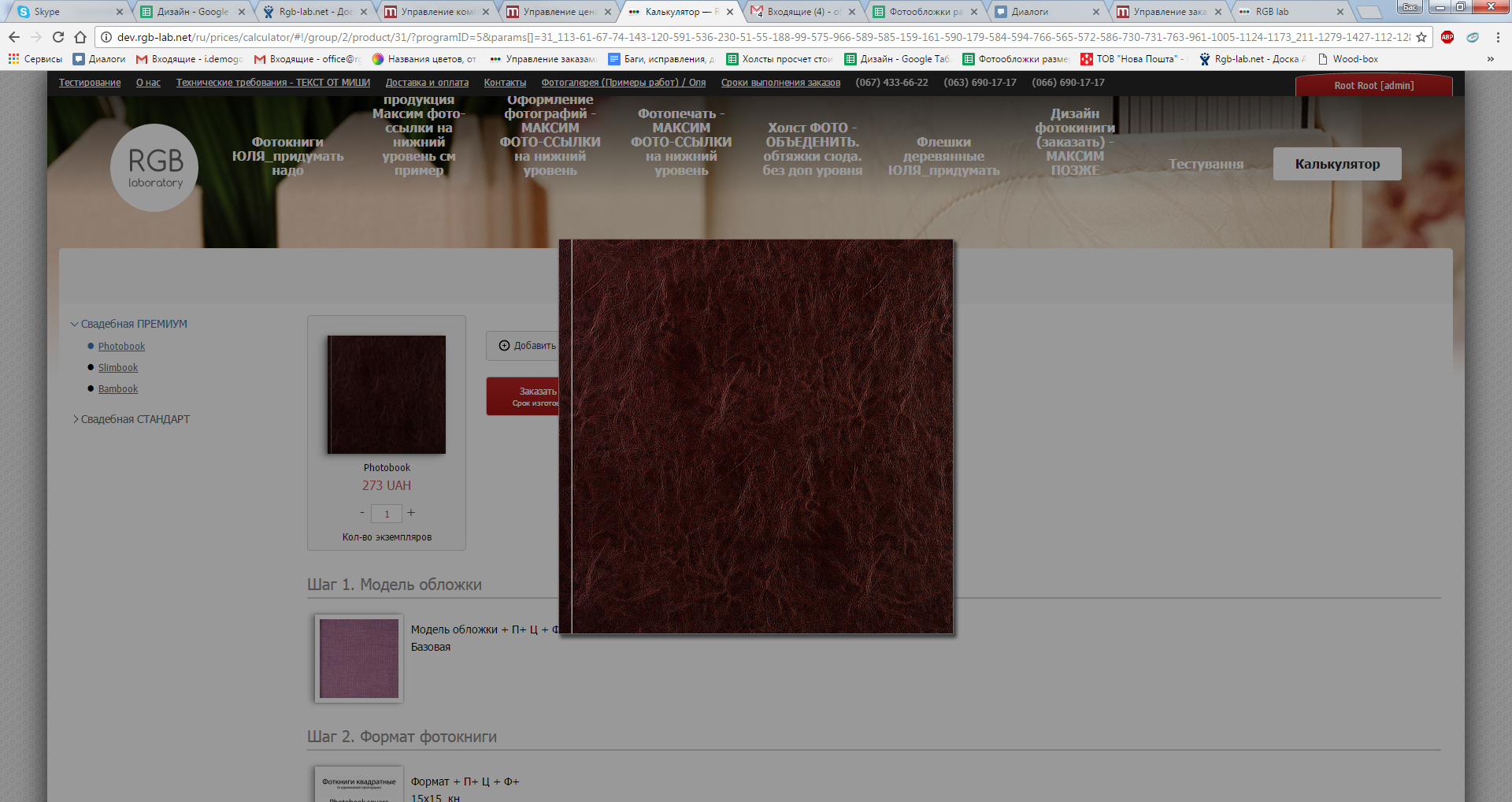Open the Adblock Plus extension icon
This screenshot has height=802, width=1512.
point(1447,37)
